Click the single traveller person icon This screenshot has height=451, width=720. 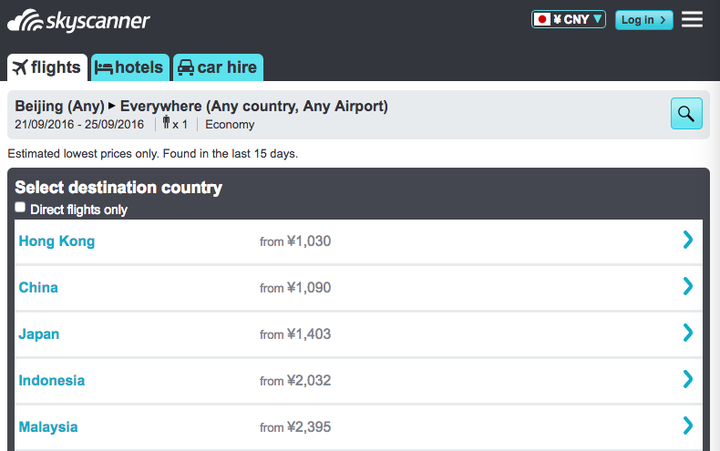pos(166,124)
